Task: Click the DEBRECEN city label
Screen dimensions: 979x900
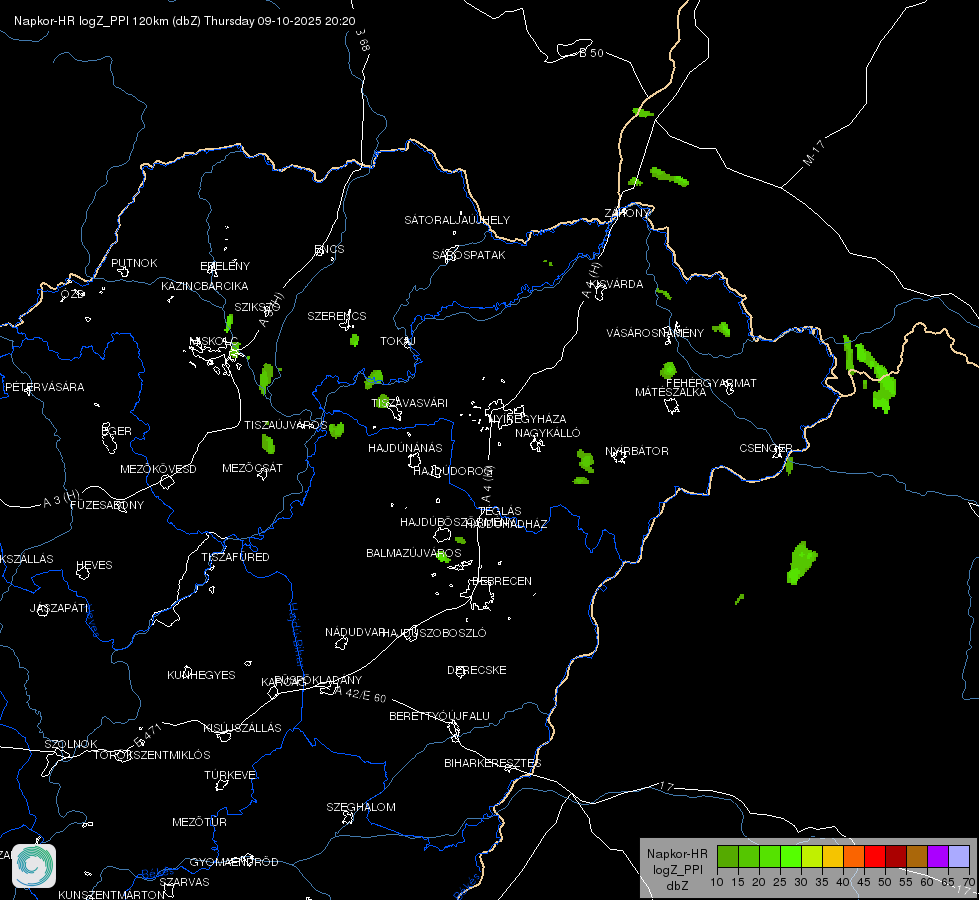Action: [x=502, y=581]
